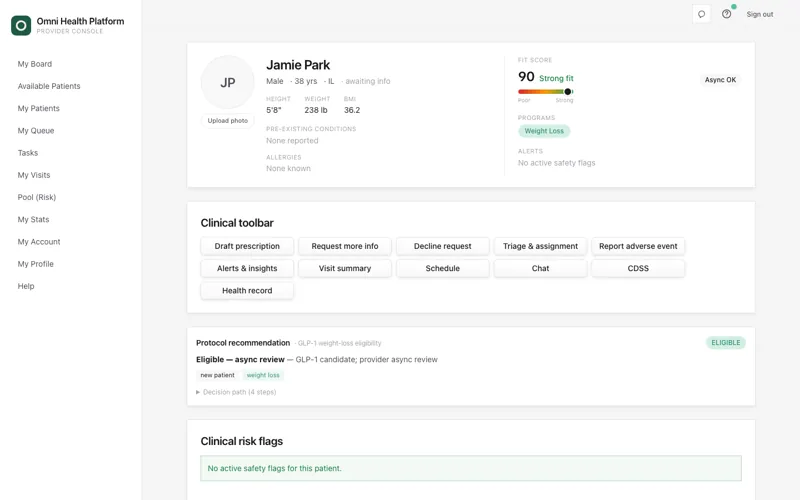Click the fit score gradient bar marker
Screen dimensions: 800x500
[x=567, y=92]
